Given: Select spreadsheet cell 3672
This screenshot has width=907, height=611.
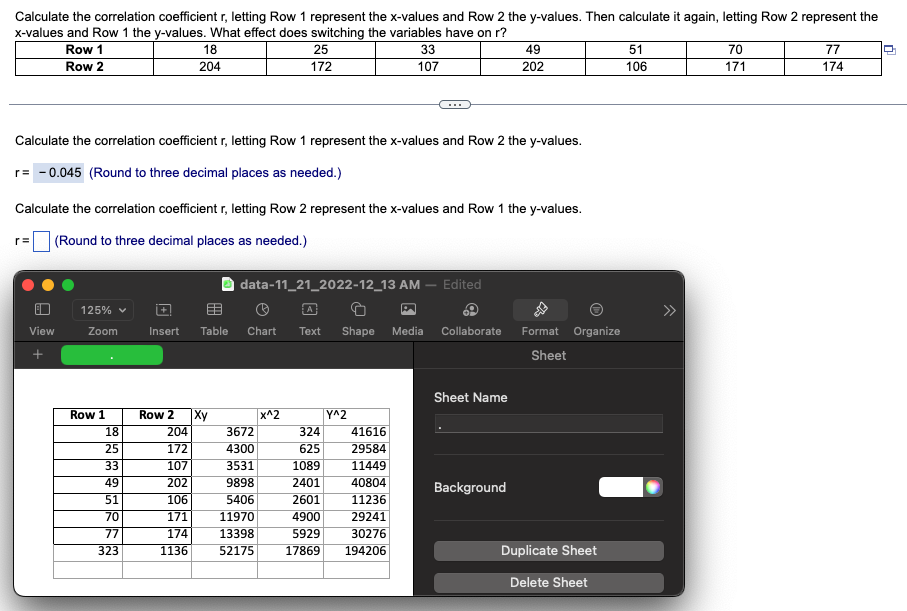Looking at the screenshot, I should [224, 433].
